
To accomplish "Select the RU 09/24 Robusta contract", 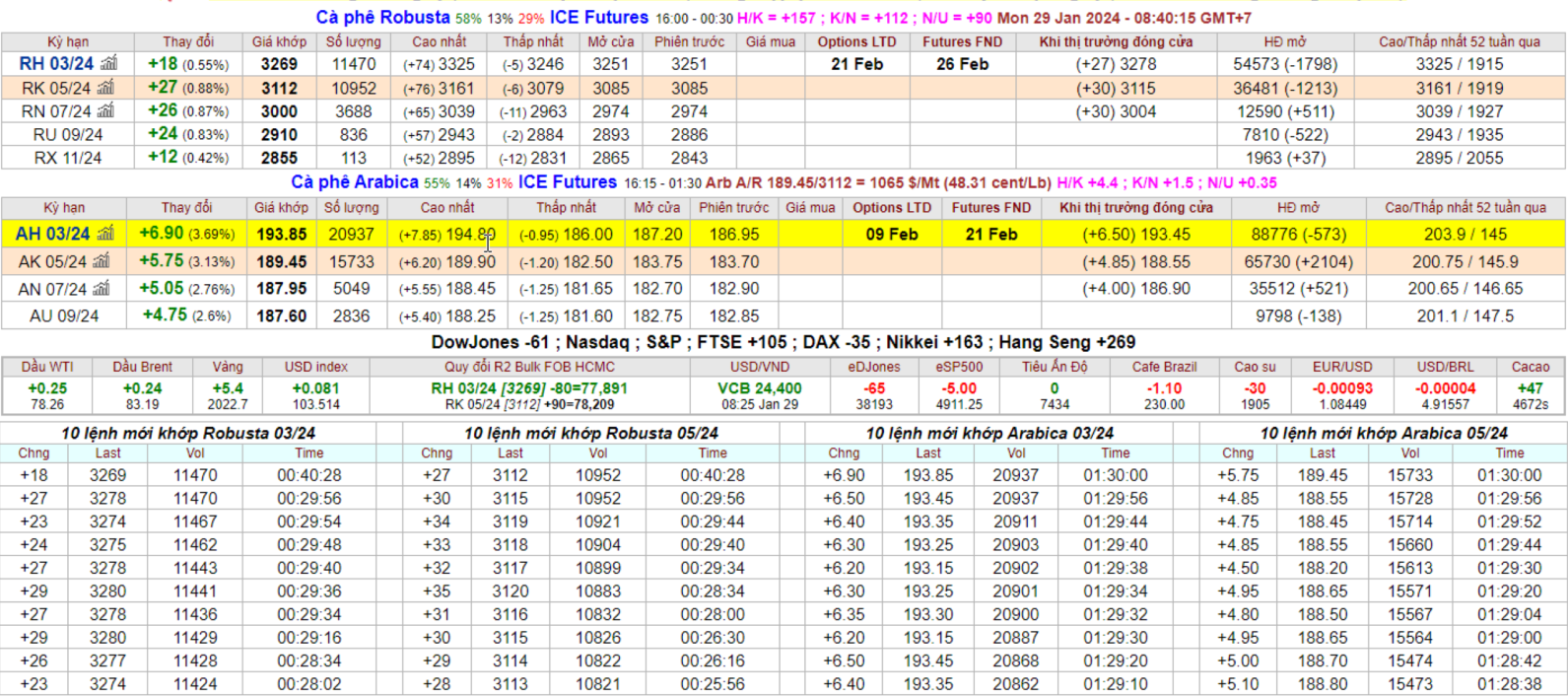I will pyautogui.click(x=67, y=134).
